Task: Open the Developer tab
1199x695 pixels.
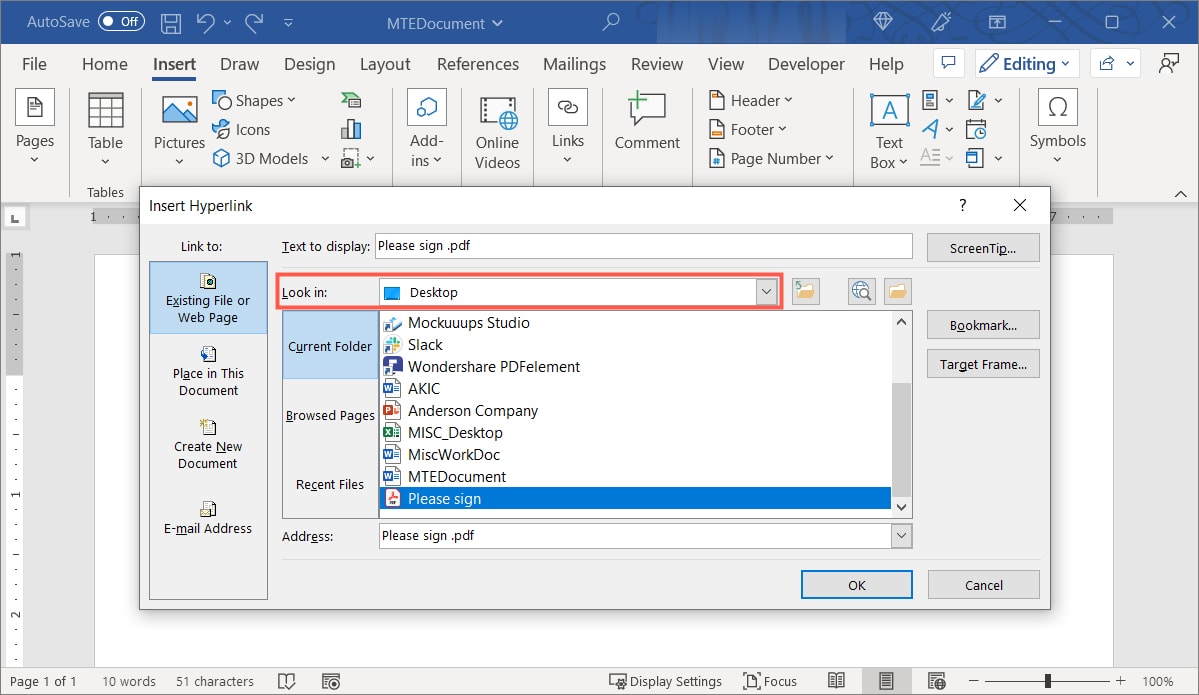Action: [x=806, y=63]
